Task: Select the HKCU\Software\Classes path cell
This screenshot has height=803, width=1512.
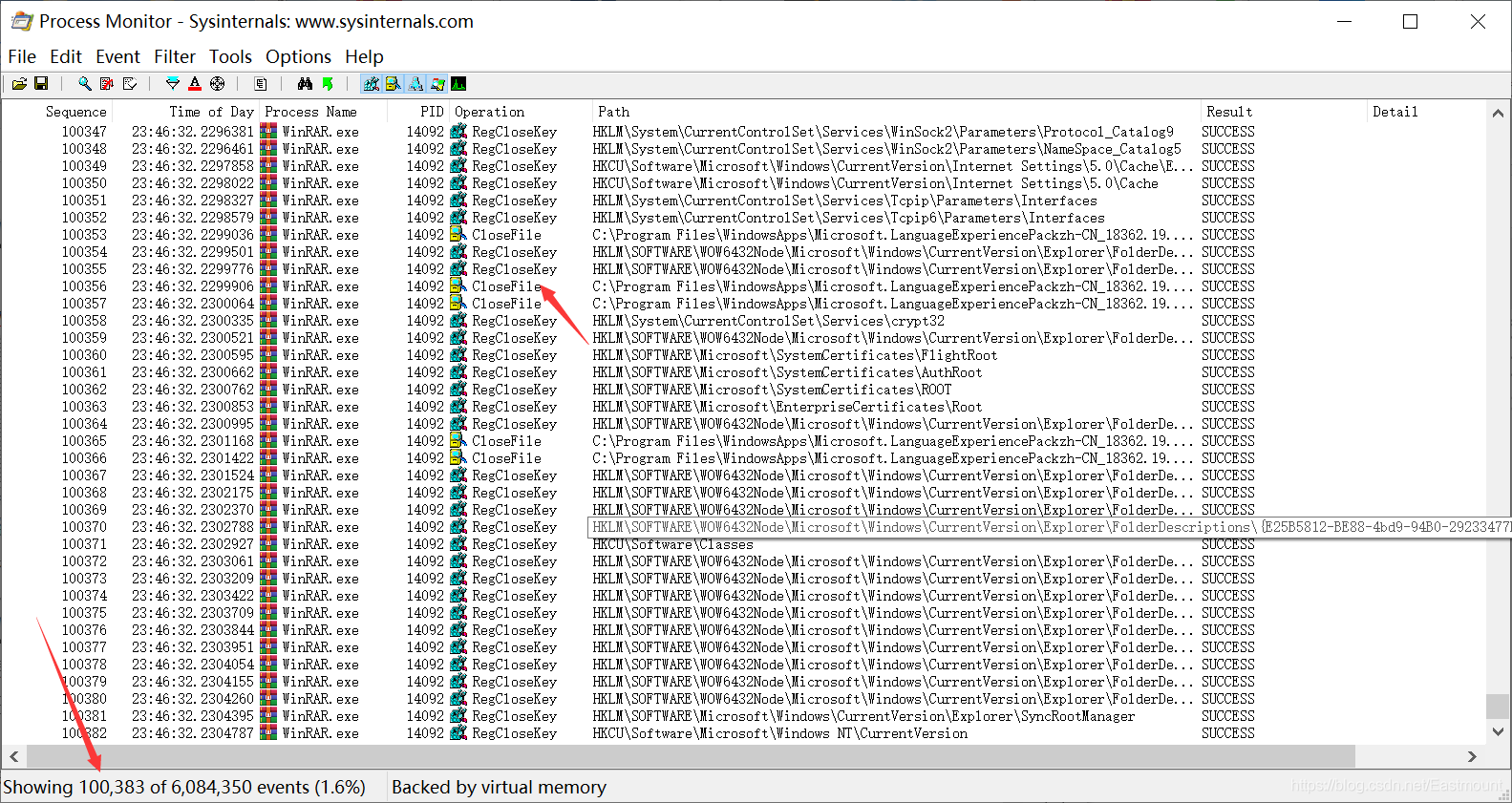Action: pyautogui.click(x=672, y=544)
